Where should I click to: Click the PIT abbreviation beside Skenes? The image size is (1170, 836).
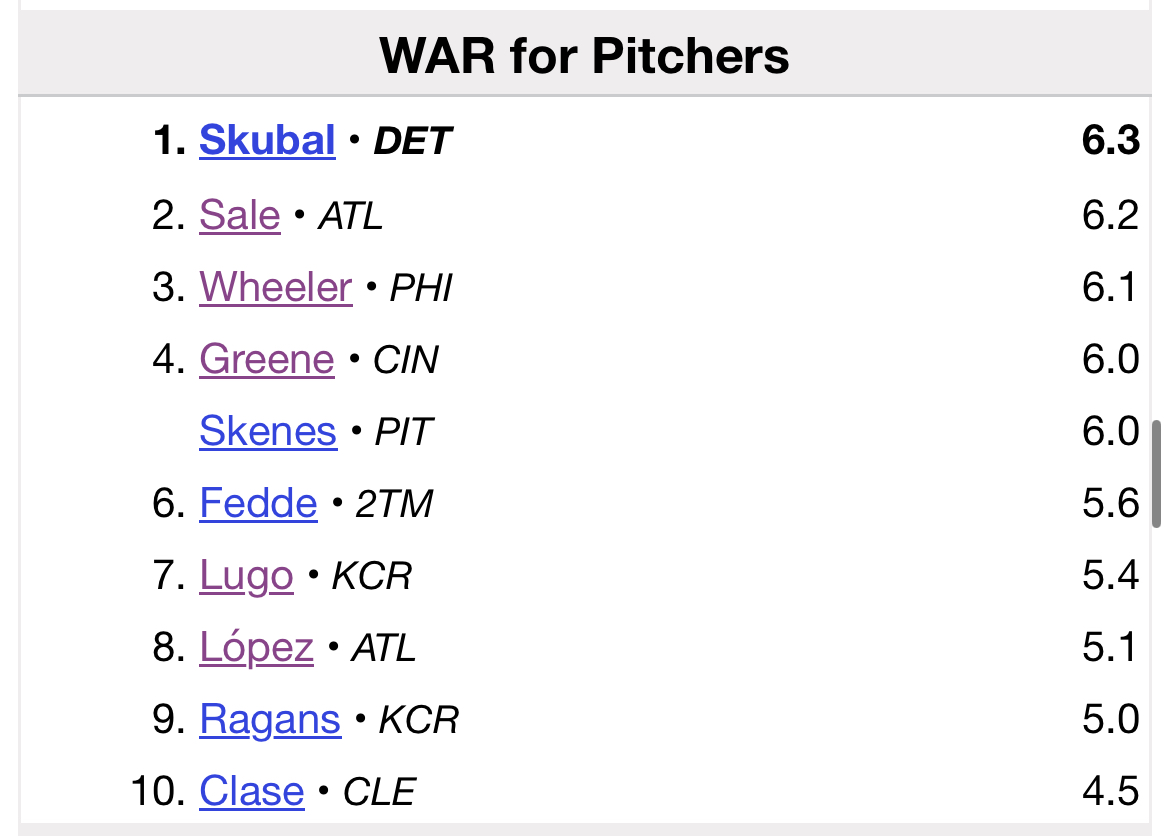click(404, 431)
